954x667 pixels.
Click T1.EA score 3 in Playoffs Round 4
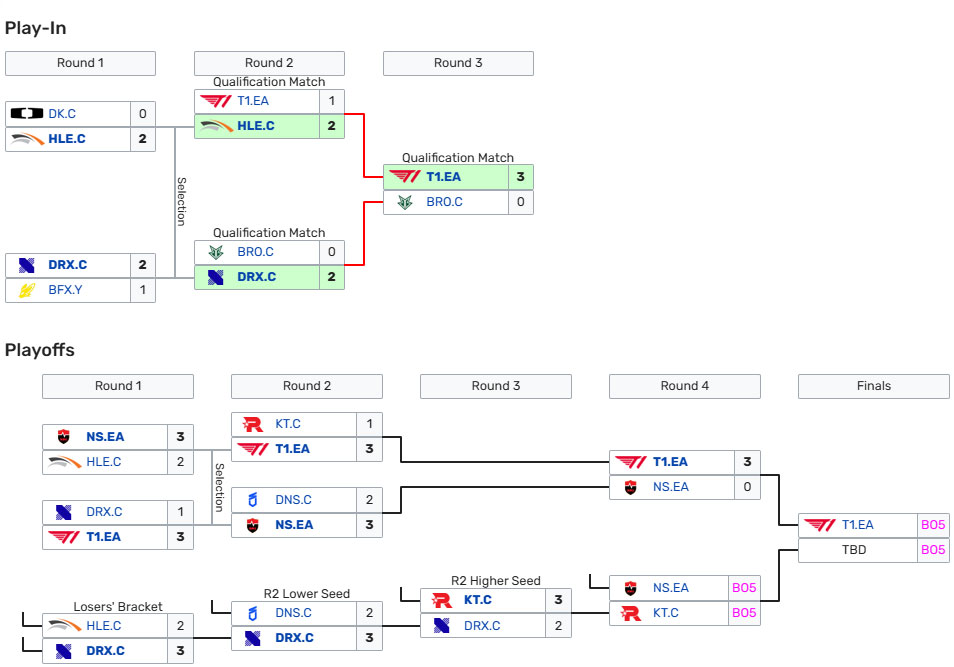tap(746, 462)
